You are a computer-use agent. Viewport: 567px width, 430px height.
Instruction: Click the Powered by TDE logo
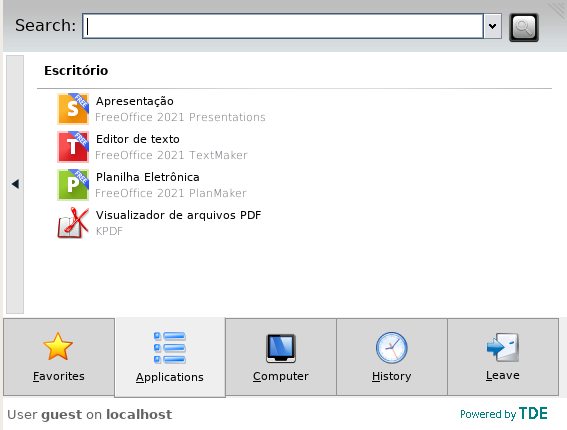click(x=504, y=414)
